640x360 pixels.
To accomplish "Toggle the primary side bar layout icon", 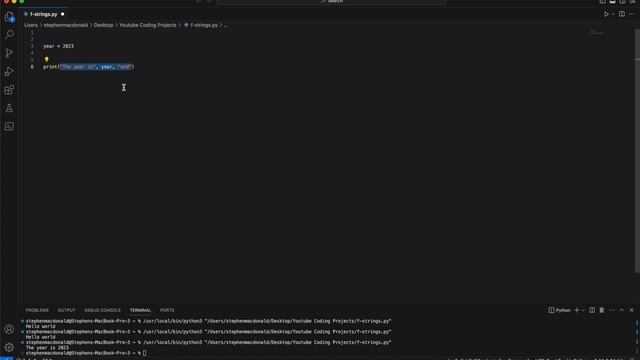I will coord(602,2).
